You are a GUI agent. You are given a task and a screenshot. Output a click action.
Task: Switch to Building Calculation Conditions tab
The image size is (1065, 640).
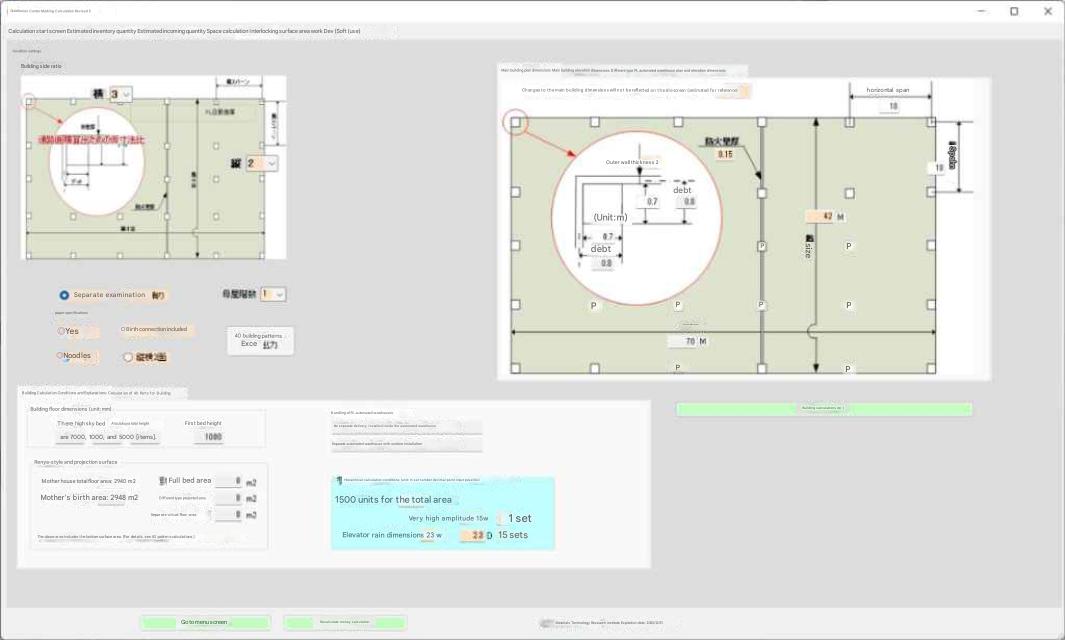click(x=100, y=393)
